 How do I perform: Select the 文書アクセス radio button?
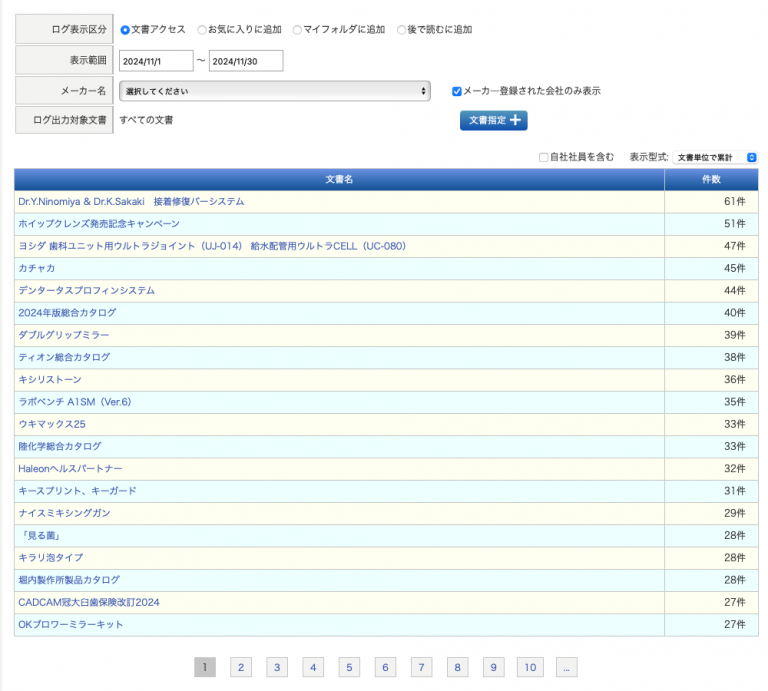[x=125, y=30]
